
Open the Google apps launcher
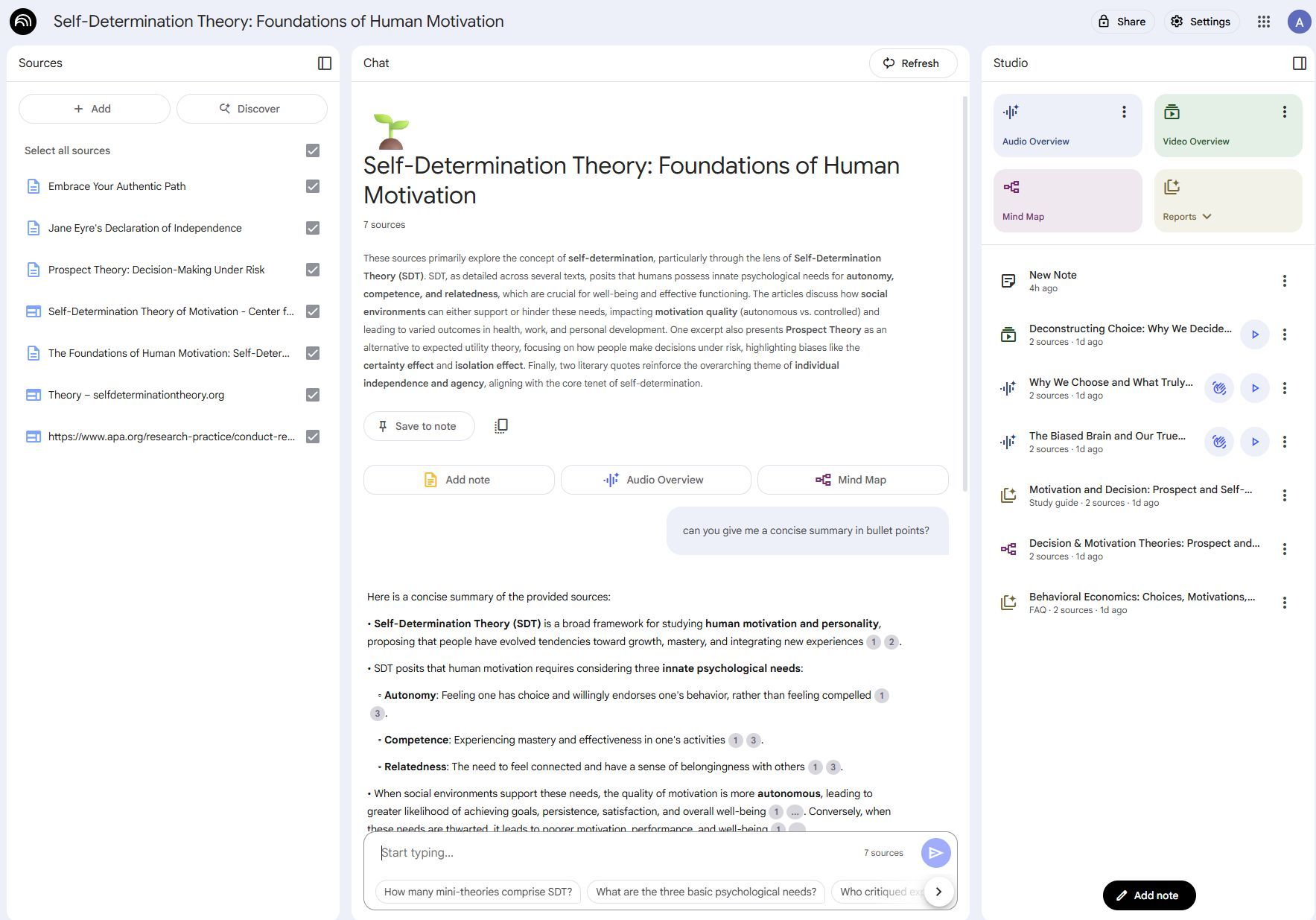pyautogui.click(x=1264, y=21)
